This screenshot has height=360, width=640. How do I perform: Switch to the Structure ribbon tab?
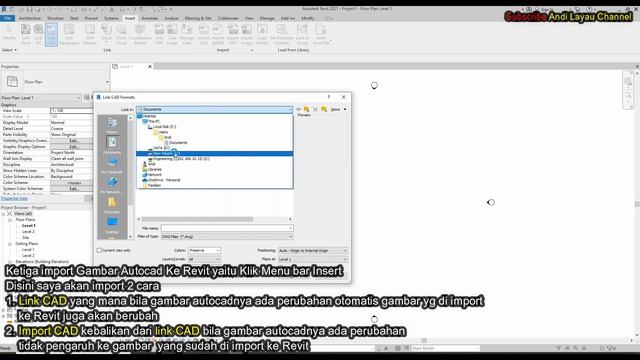[55, 18]
